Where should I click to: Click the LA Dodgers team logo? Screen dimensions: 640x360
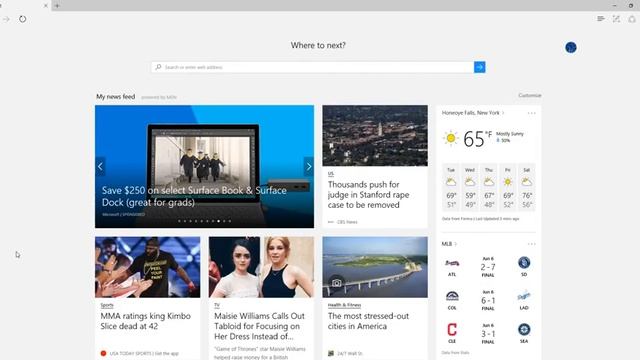click(x=524, y=296)
